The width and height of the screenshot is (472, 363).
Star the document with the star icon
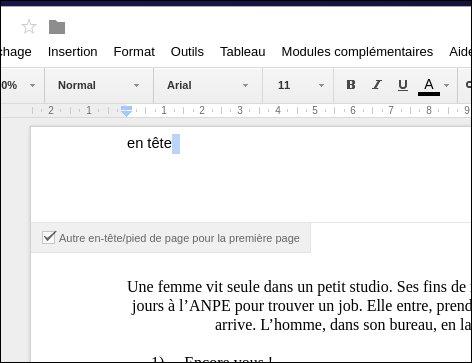[x=29, y=27]
